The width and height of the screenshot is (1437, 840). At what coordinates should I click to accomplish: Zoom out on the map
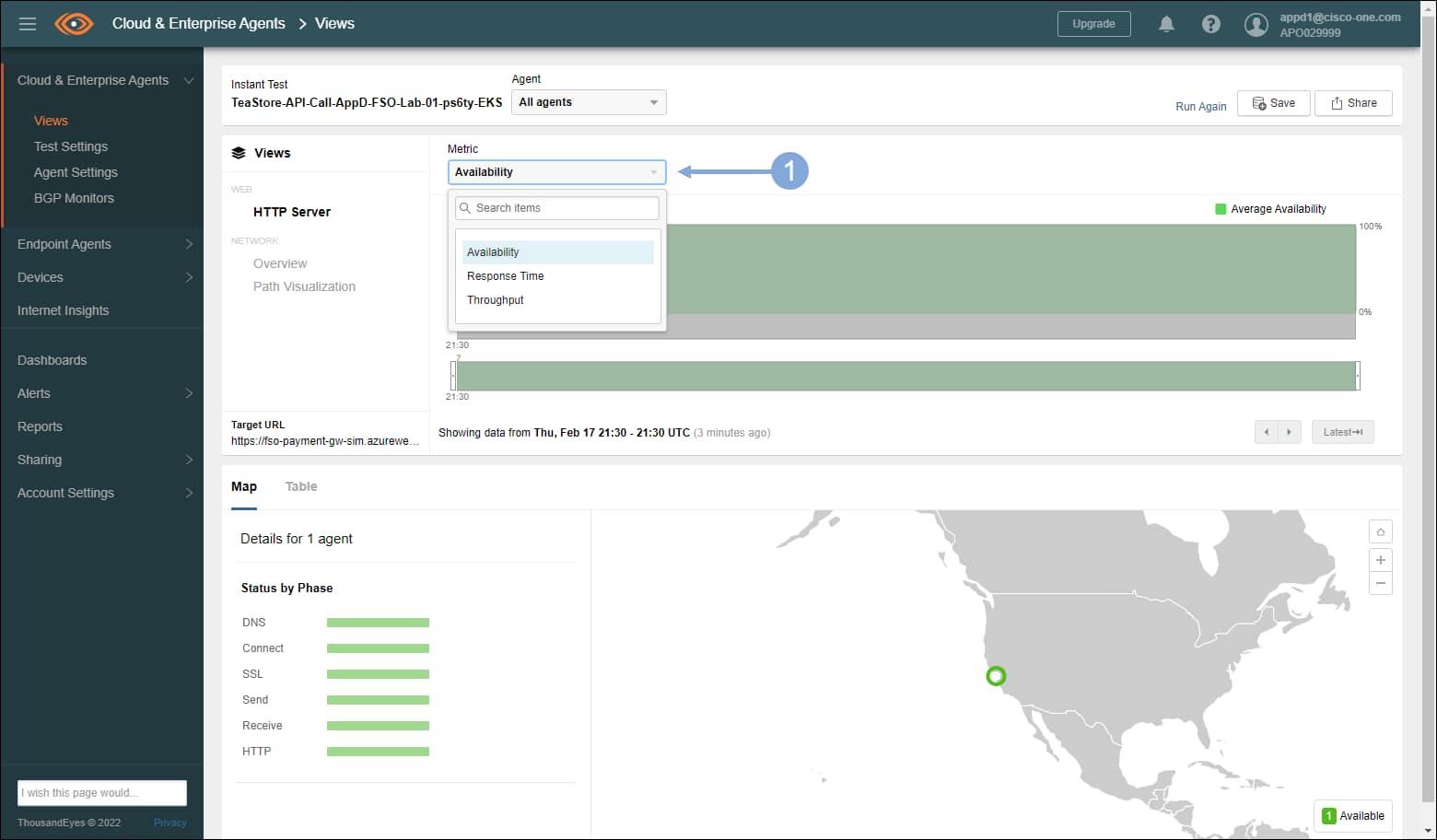tap(1380, 583)
